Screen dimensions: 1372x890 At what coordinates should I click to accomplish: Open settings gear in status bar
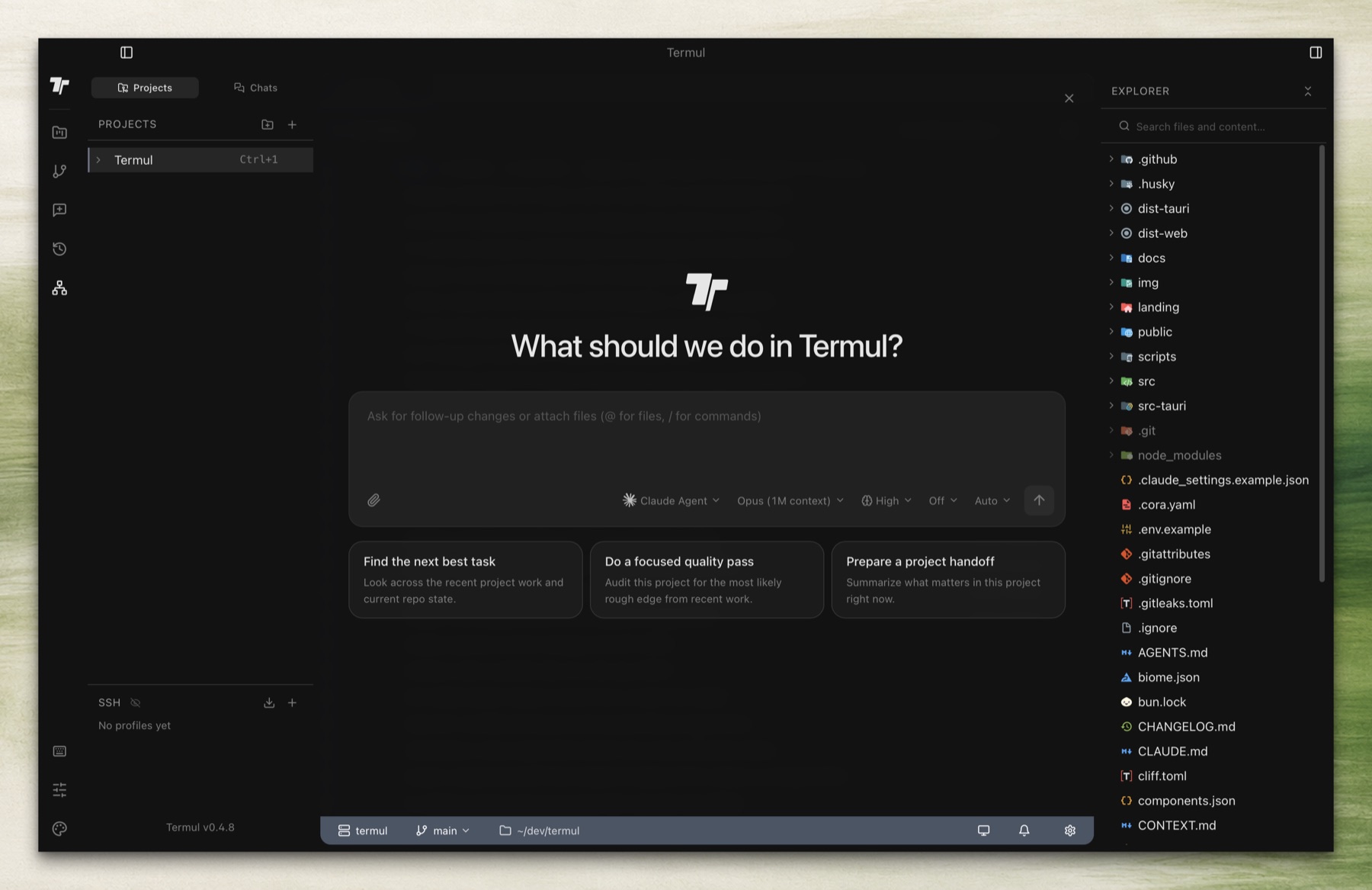[x=1070, y=831]
